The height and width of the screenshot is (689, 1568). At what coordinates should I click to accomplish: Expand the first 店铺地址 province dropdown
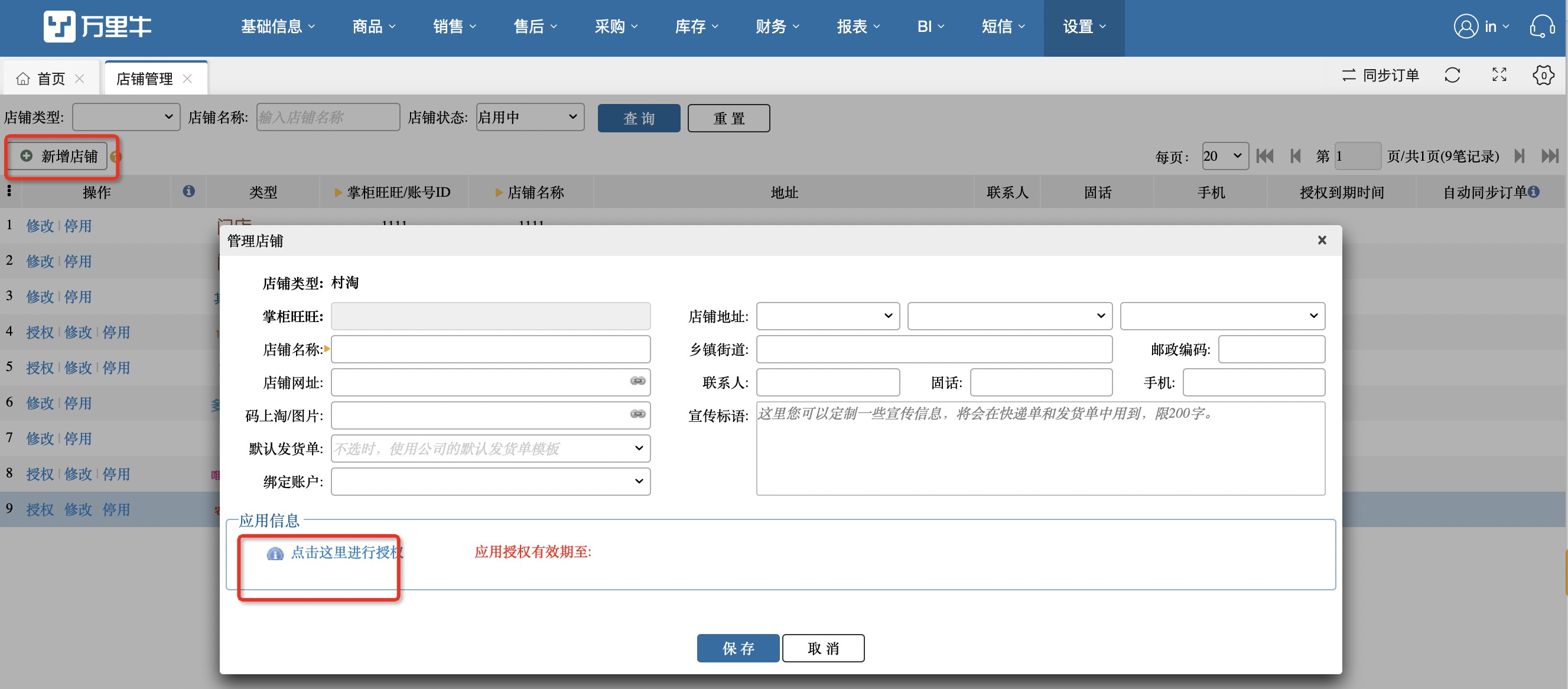click(x=828, y=316)
